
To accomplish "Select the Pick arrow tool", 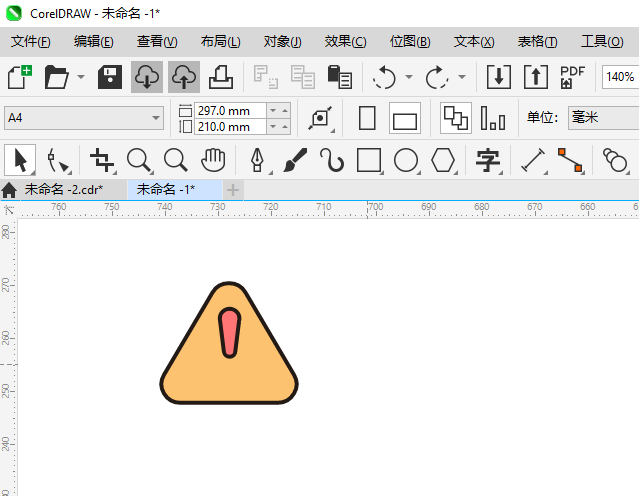I will (20, 160).
